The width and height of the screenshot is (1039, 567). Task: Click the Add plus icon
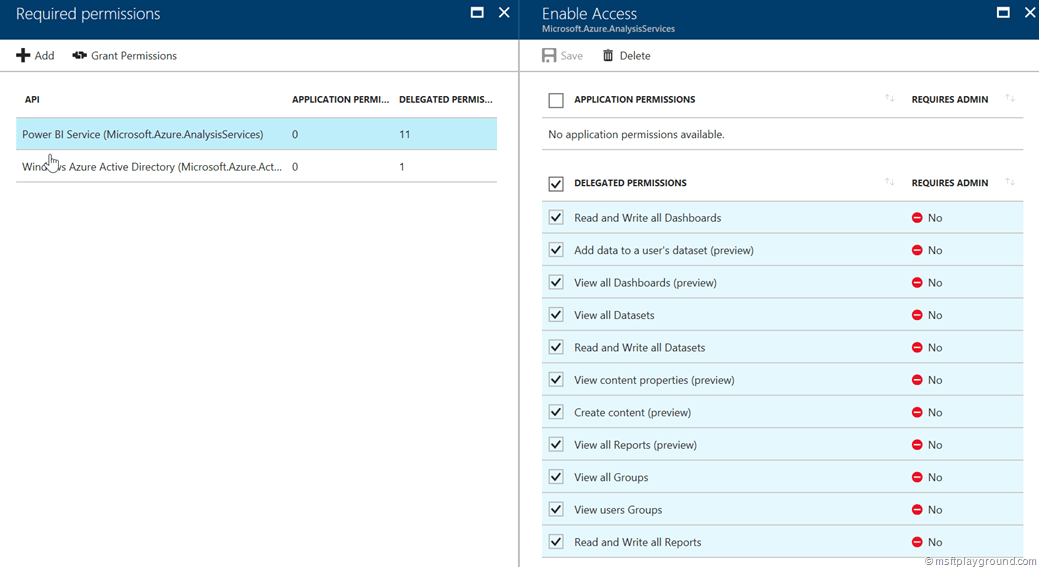[x=23, y=56]
